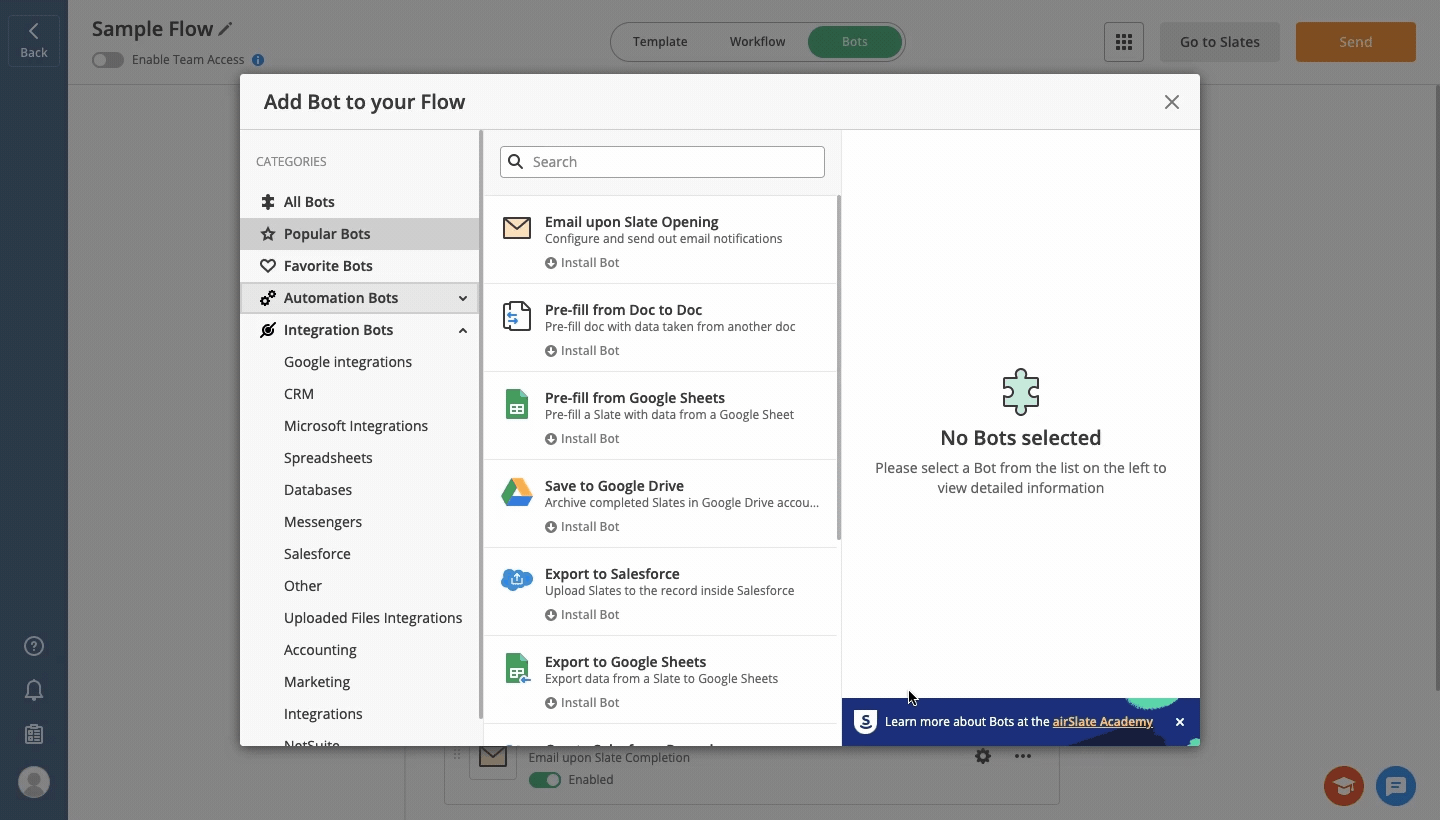Open the notifications bell
Image resolution: width=1440 pixels, height=820 pixels.
click(34, 690)
